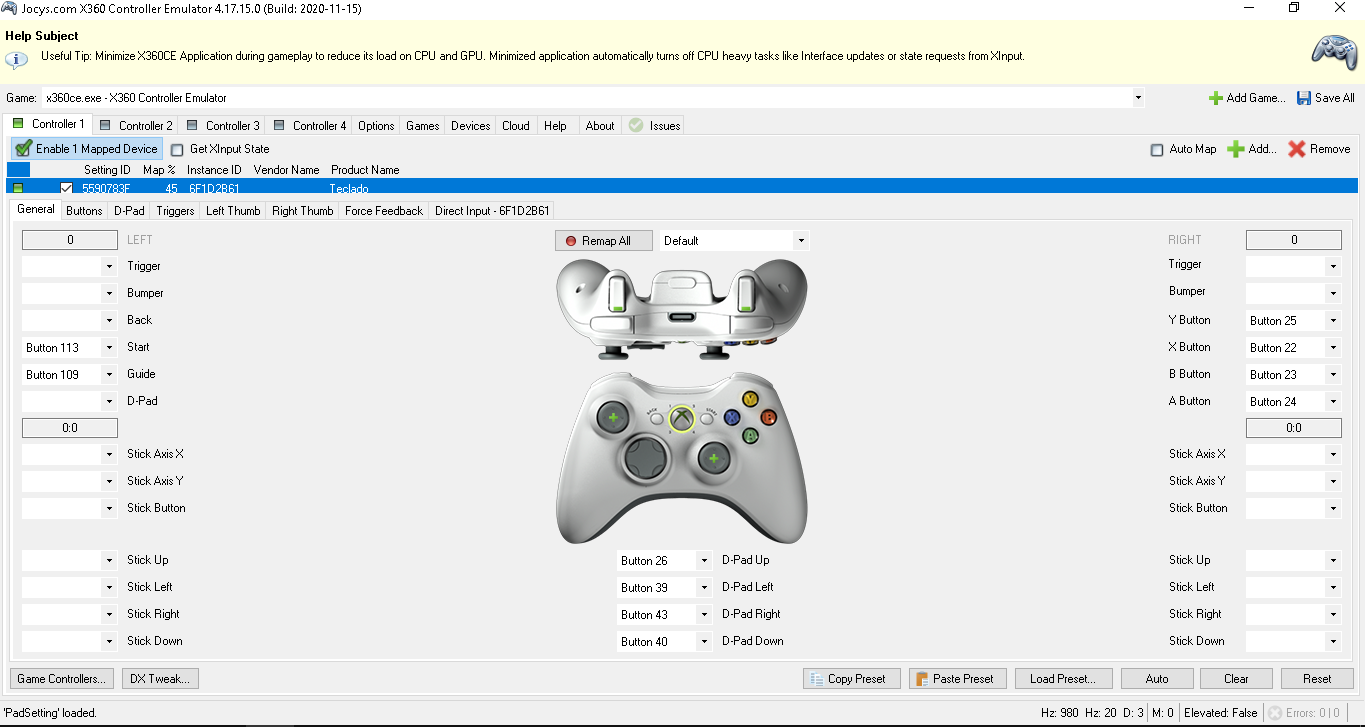This screenshot has width=1367, height=727.
Task: Click the right trigger on the top-view controller
Action: coord(745,293)
